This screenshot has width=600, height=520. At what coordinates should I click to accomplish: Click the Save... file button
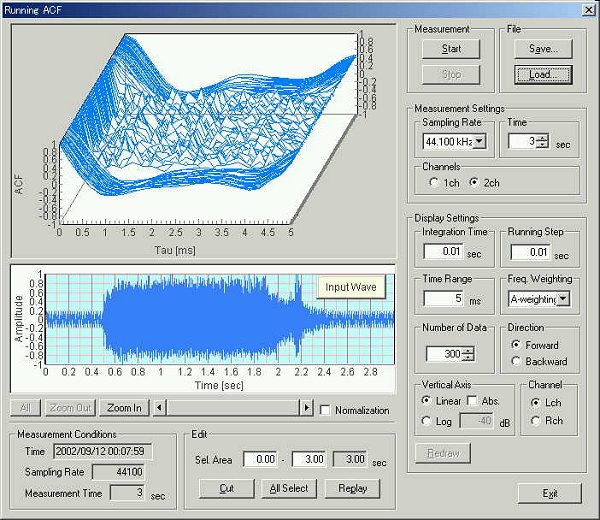point(543,49)
